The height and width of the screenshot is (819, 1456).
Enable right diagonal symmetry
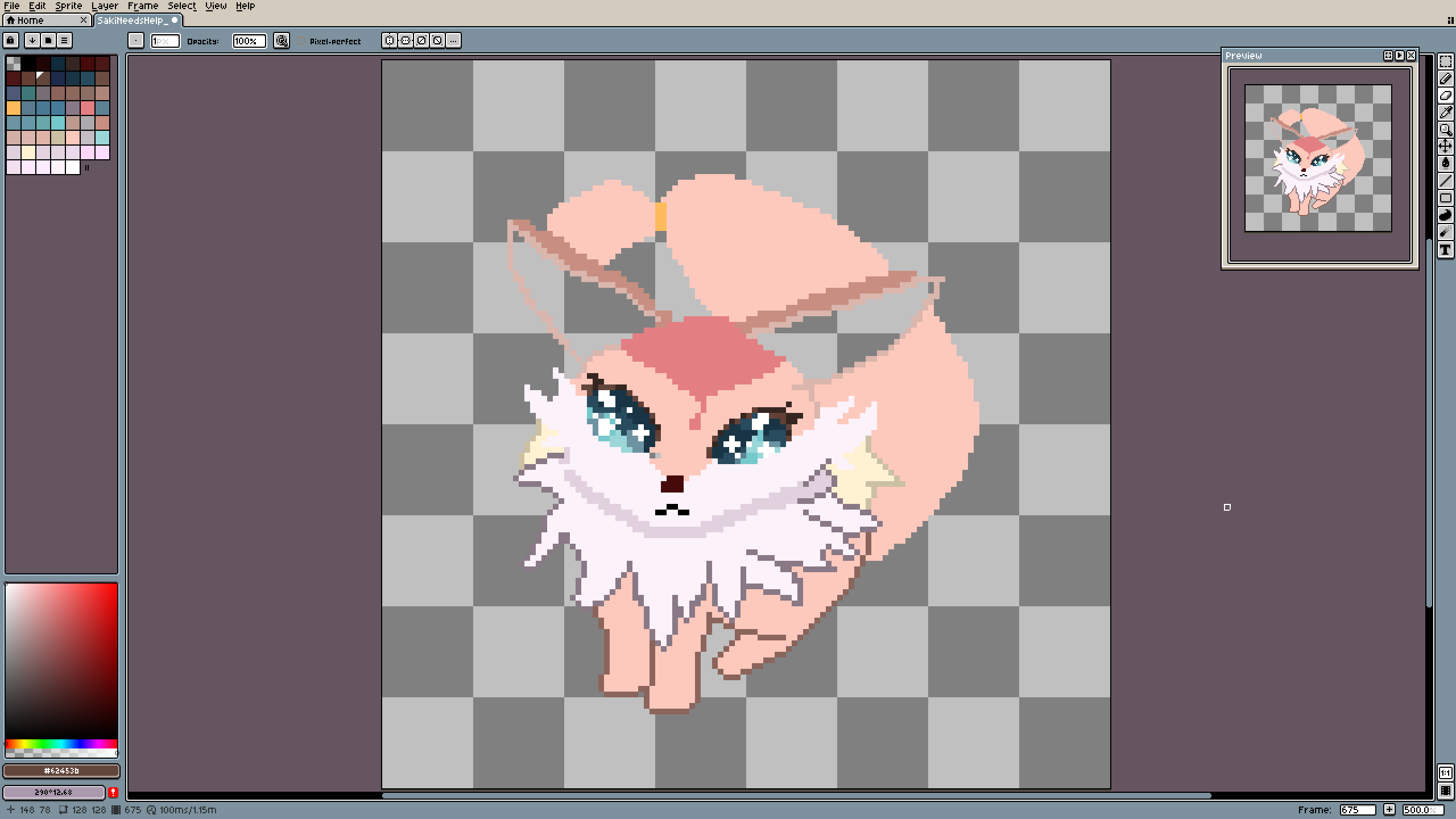pyautogui.click(x=421, y=40)
